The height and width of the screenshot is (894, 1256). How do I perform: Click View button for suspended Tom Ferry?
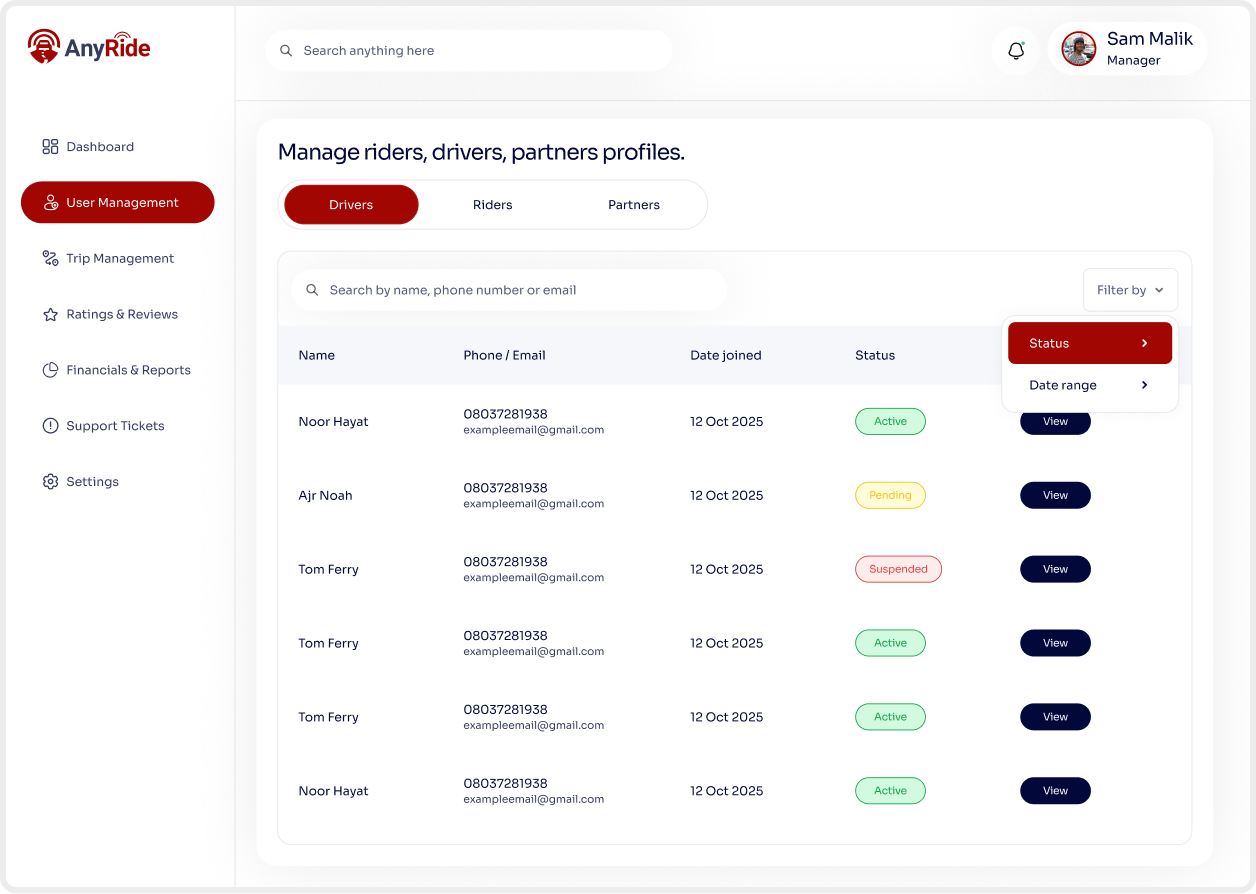tap(1055, 569)
